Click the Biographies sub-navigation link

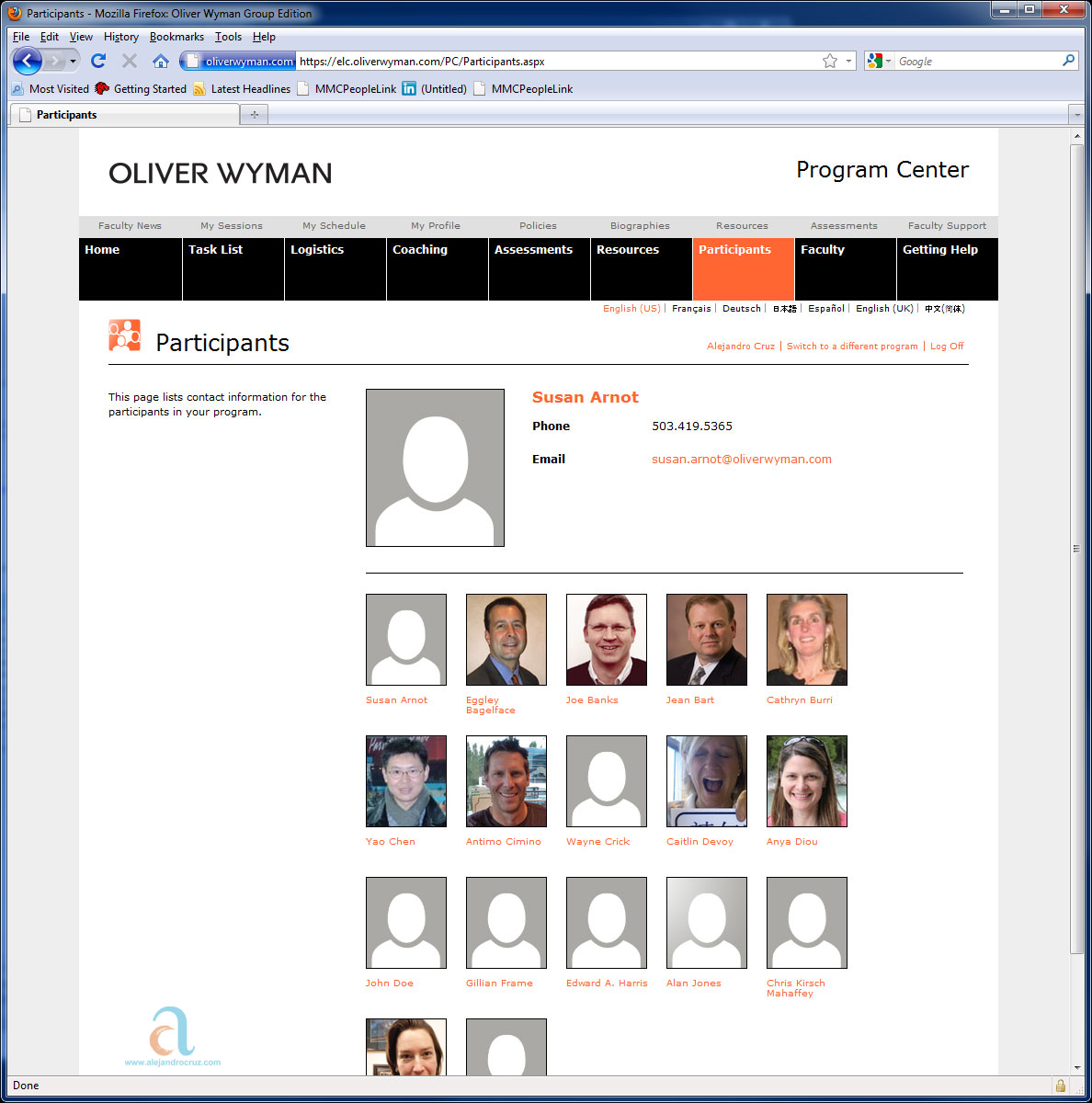pyautogui.click(x=640, y=226)
